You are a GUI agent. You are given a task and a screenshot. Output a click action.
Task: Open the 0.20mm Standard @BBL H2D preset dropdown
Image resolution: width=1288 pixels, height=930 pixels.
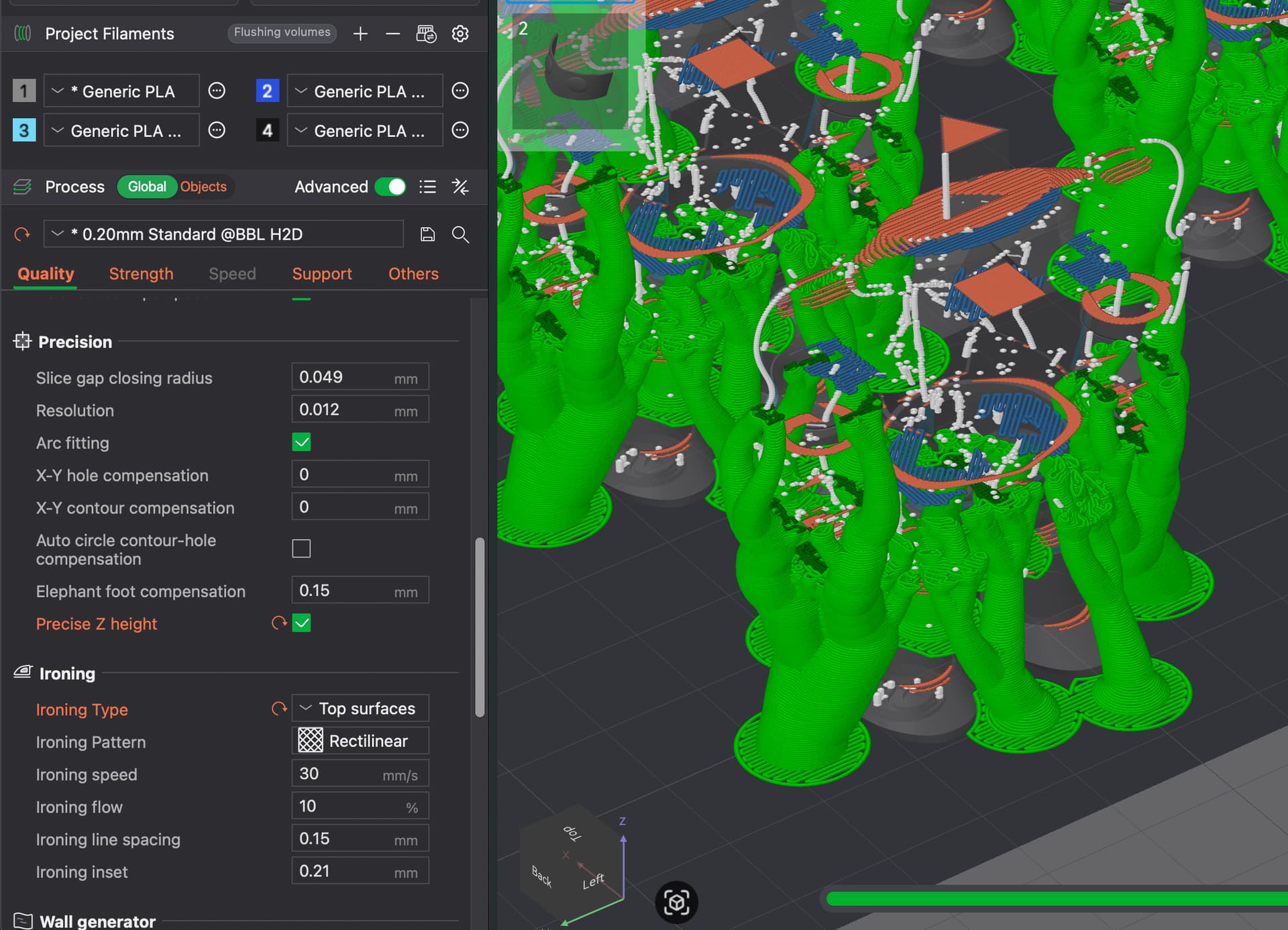coord(224,234)
